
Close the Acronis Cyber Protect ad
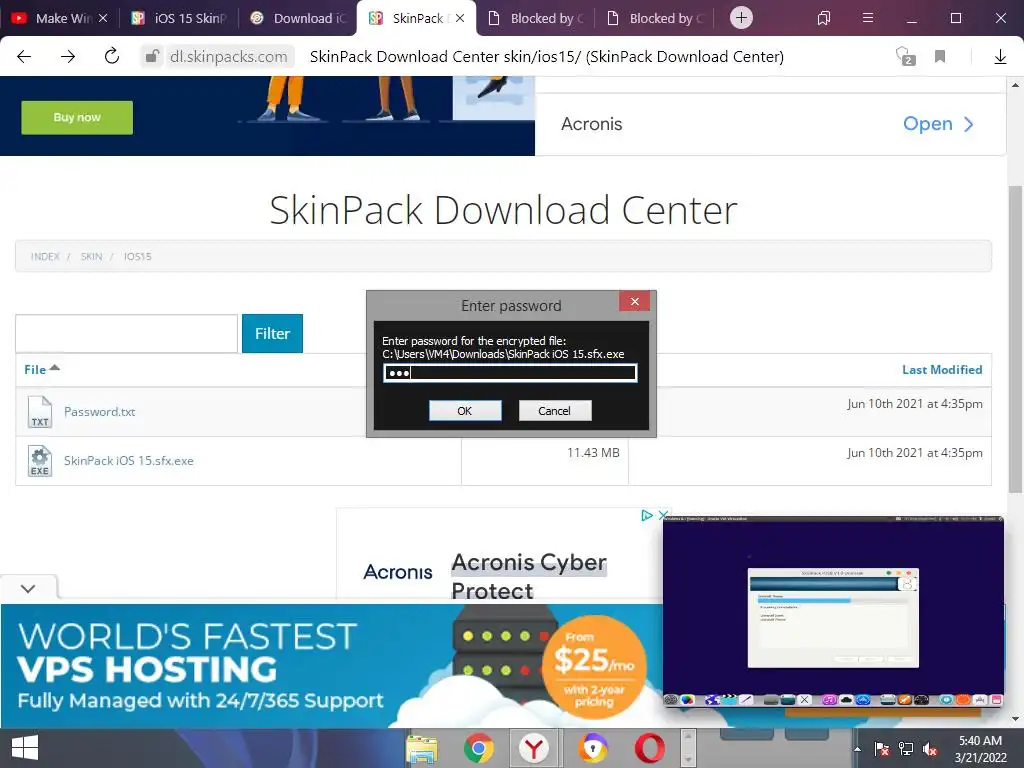pyautogui.click(x=662, y=515)
